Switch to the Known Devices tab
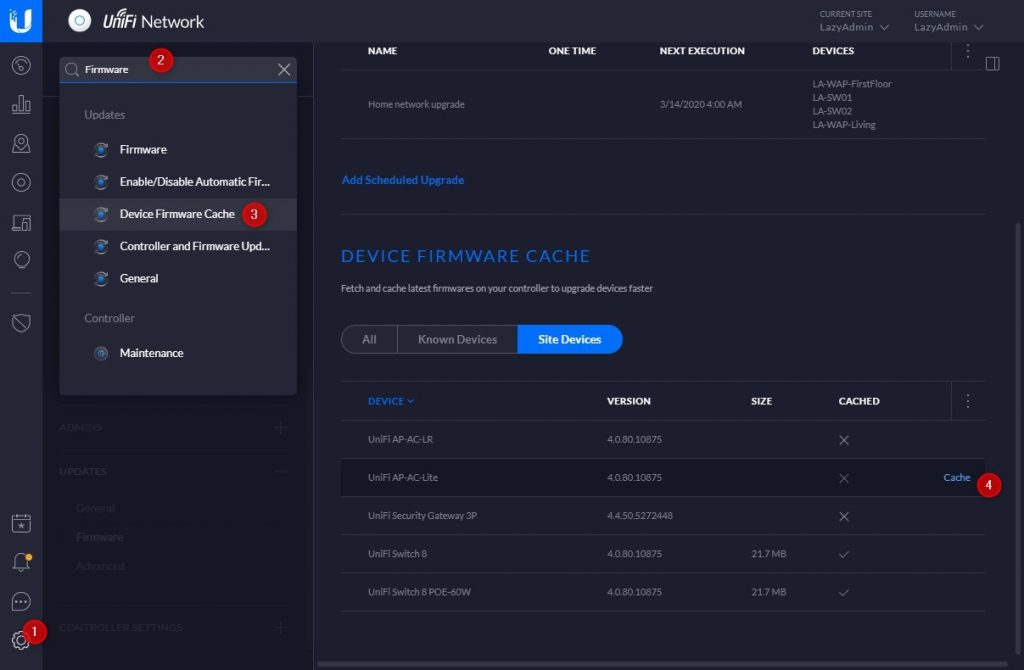 [x=457, y=340]
